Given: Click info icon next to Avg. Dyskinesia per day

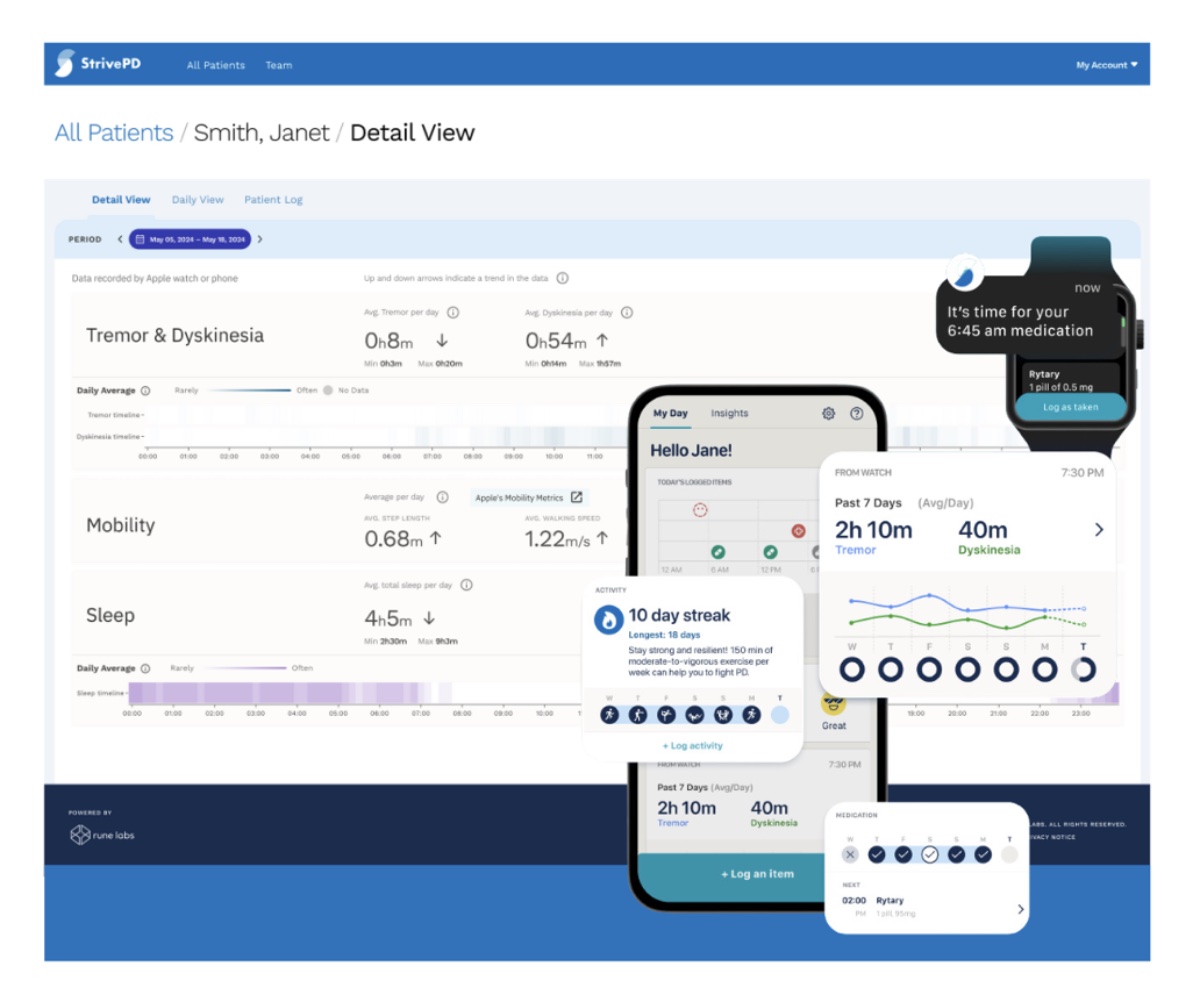Looking at the screenshot, I should (x=626, y=313).
